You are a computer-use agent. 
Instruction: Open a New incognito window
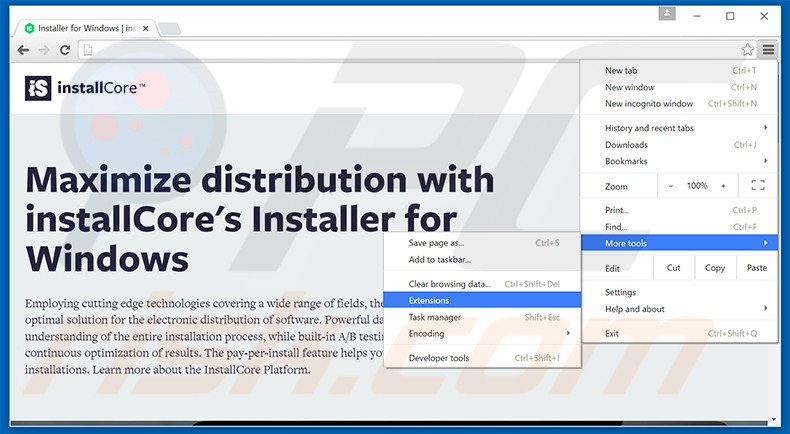point(680,104)
